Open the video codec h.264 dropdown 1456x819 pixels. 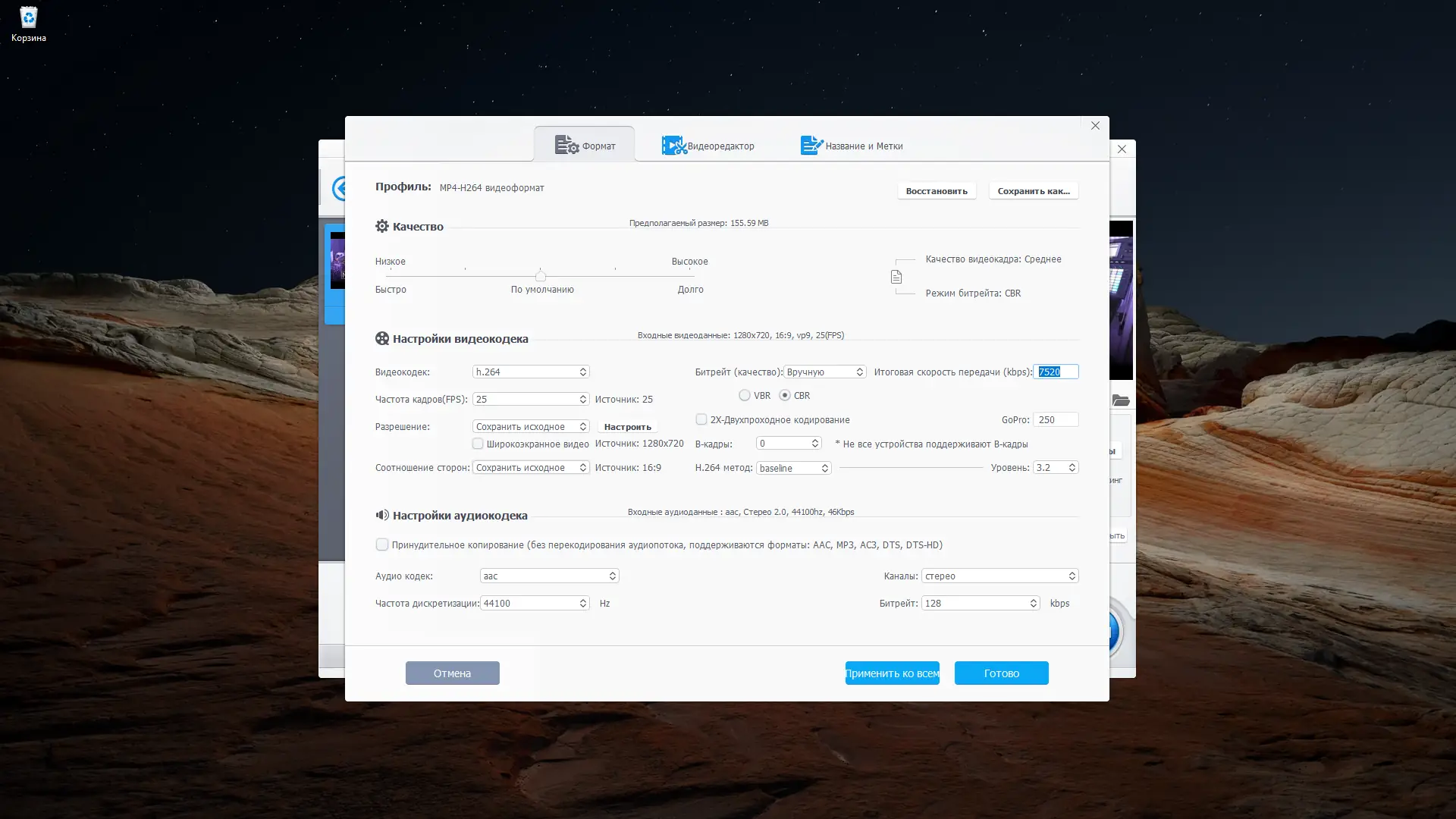(x=531, y=372)
